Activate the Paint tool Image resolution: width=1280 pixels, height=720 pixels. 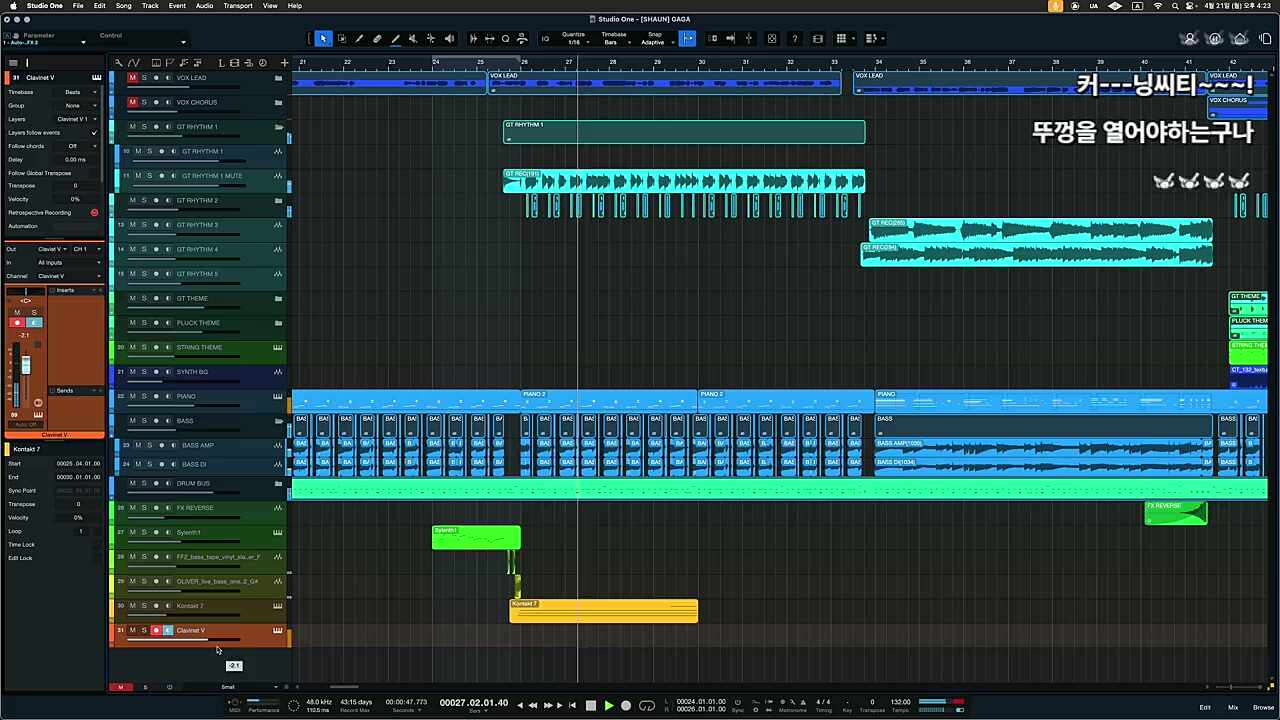pos(395,39)
